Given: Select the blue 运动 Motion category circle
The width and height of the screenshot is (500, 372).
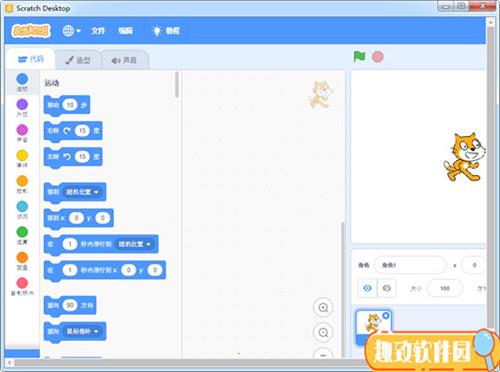Looking at the screenshot, I should (22, 79).
